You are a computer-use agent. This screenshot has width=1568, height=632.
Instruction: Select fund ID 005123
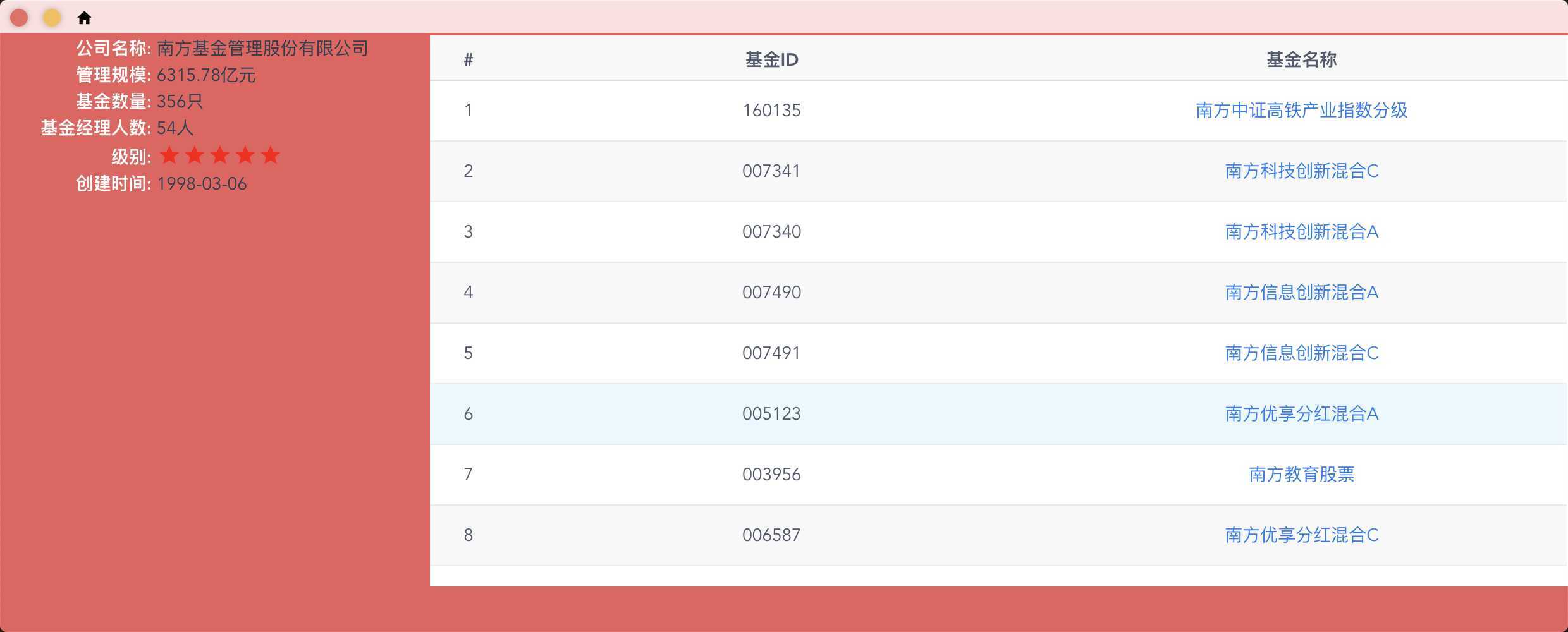[771, 414]
